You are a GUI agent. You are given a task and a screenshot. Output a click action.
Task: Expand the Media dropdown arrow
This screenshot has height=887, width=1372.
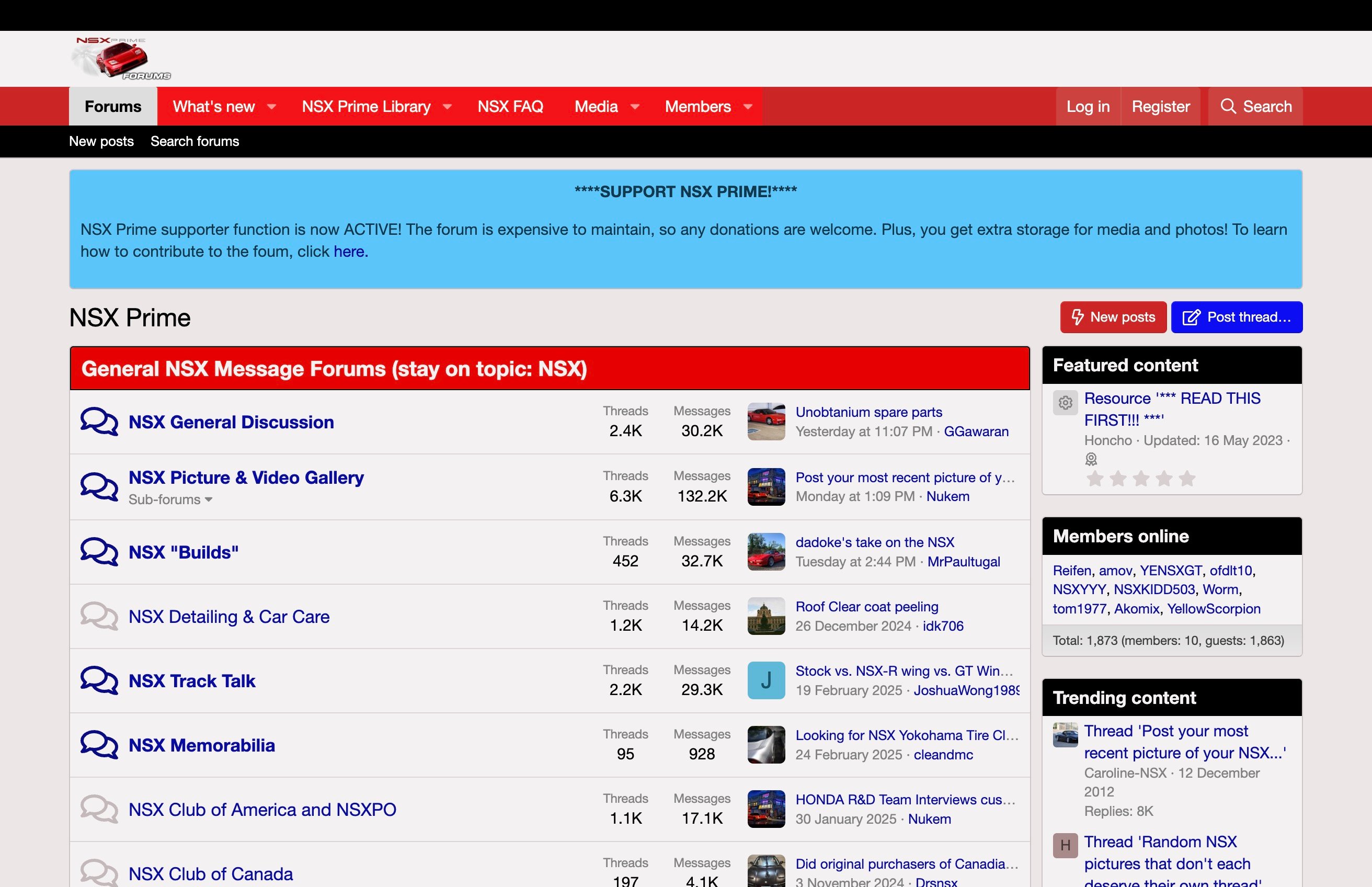click(x=635, y=107)
